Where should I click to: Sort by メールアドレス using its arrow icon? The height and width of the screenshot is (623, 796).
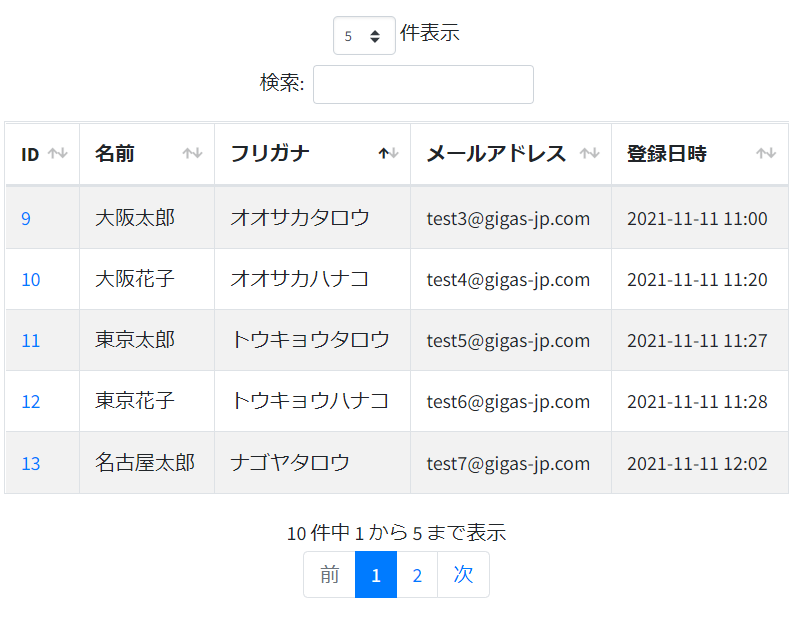(x=589, y=153)
